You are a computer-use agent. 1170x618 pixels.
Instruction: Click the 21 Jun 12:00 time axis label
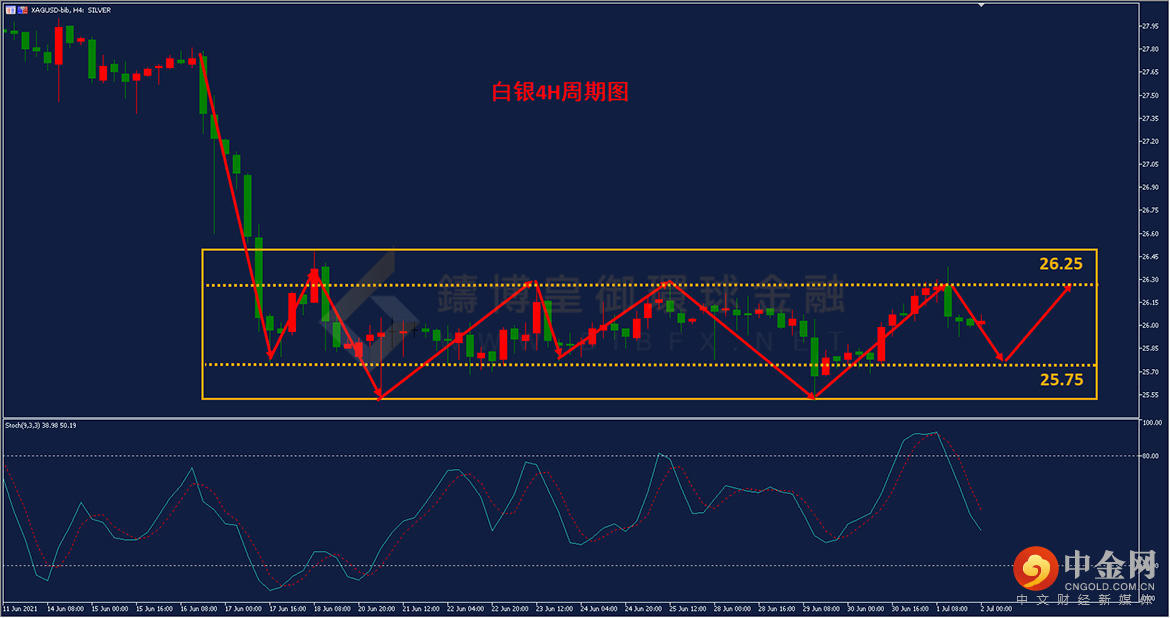[x=421, y=609]
